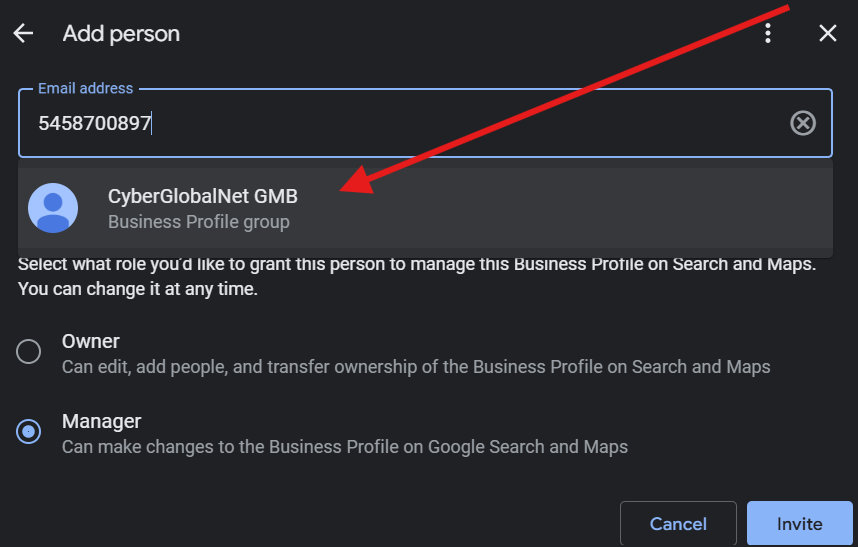Go back using the left arrow
This screenshot has width=858, height=547.
click(x=23, y=33)
